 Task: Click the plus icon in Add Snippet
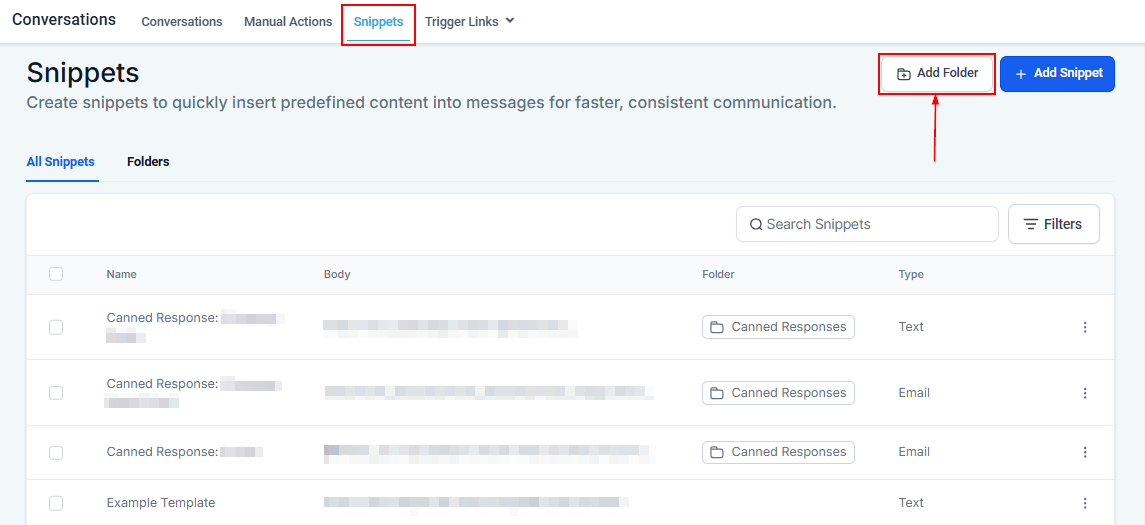(1020, 74)
